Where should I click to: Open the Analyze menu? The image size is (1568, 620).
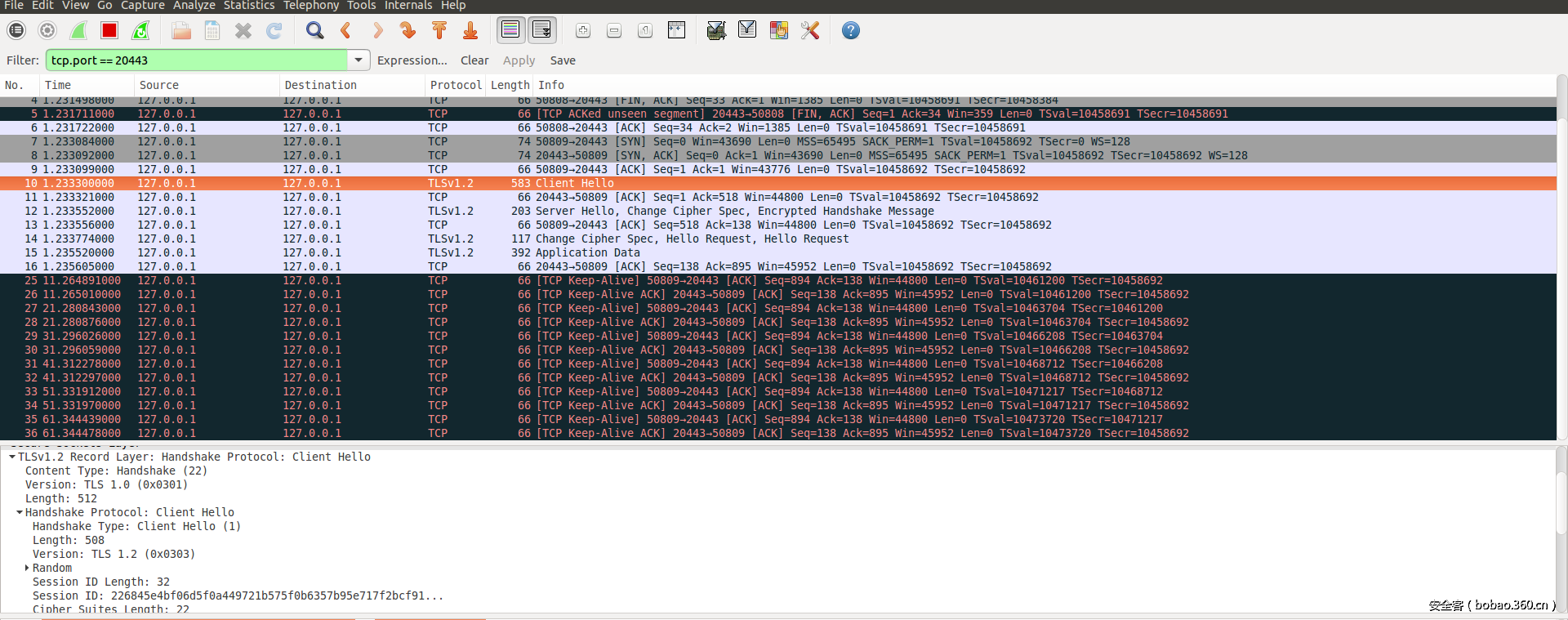(x=194, y=6)
